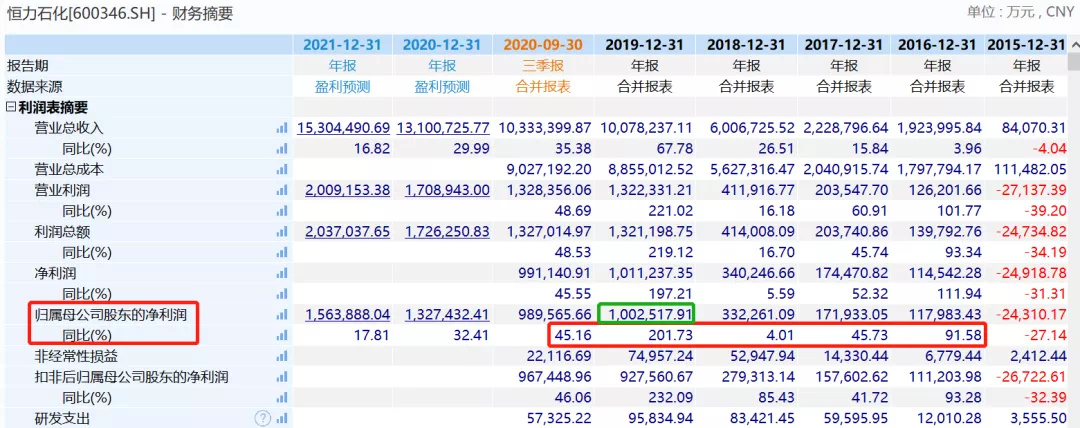Select 2019 net profit growth 201.73

[x=671, y=336]
